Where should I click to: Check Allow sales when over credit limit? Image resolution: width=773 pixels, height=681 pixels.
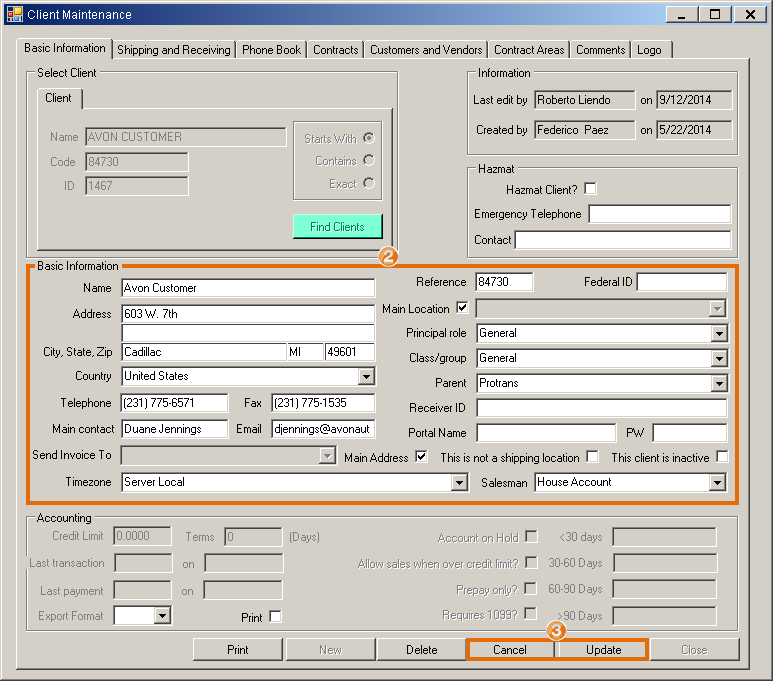[531, 563]
